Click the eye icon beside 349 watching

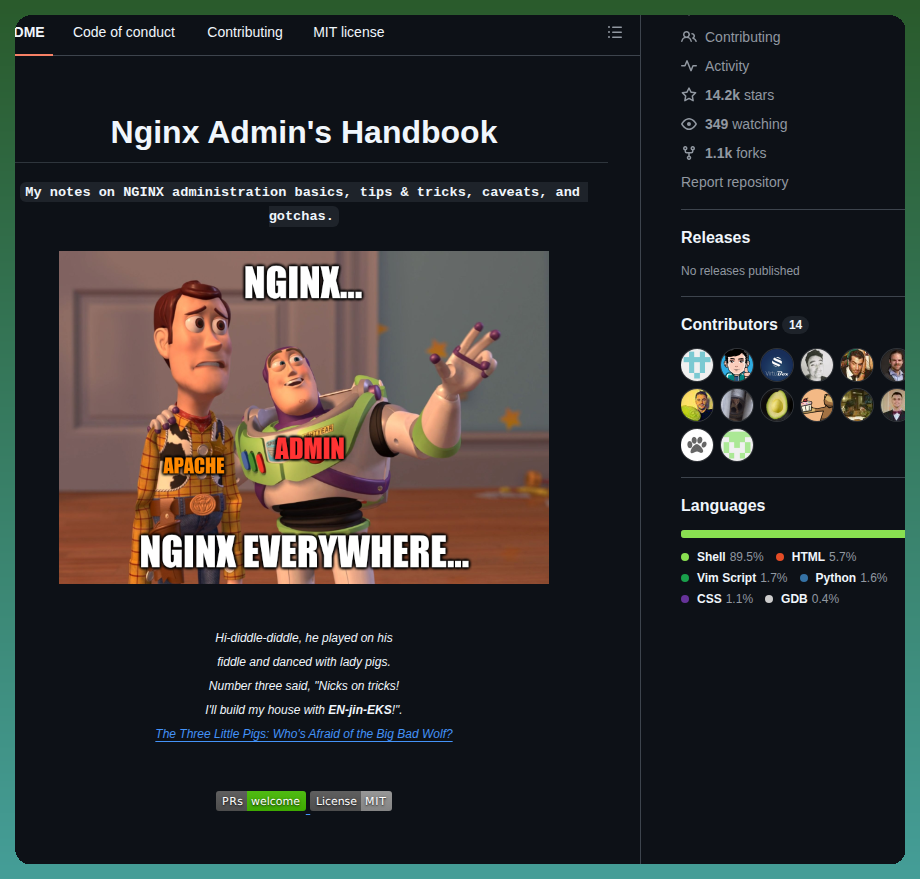[689, 124]
